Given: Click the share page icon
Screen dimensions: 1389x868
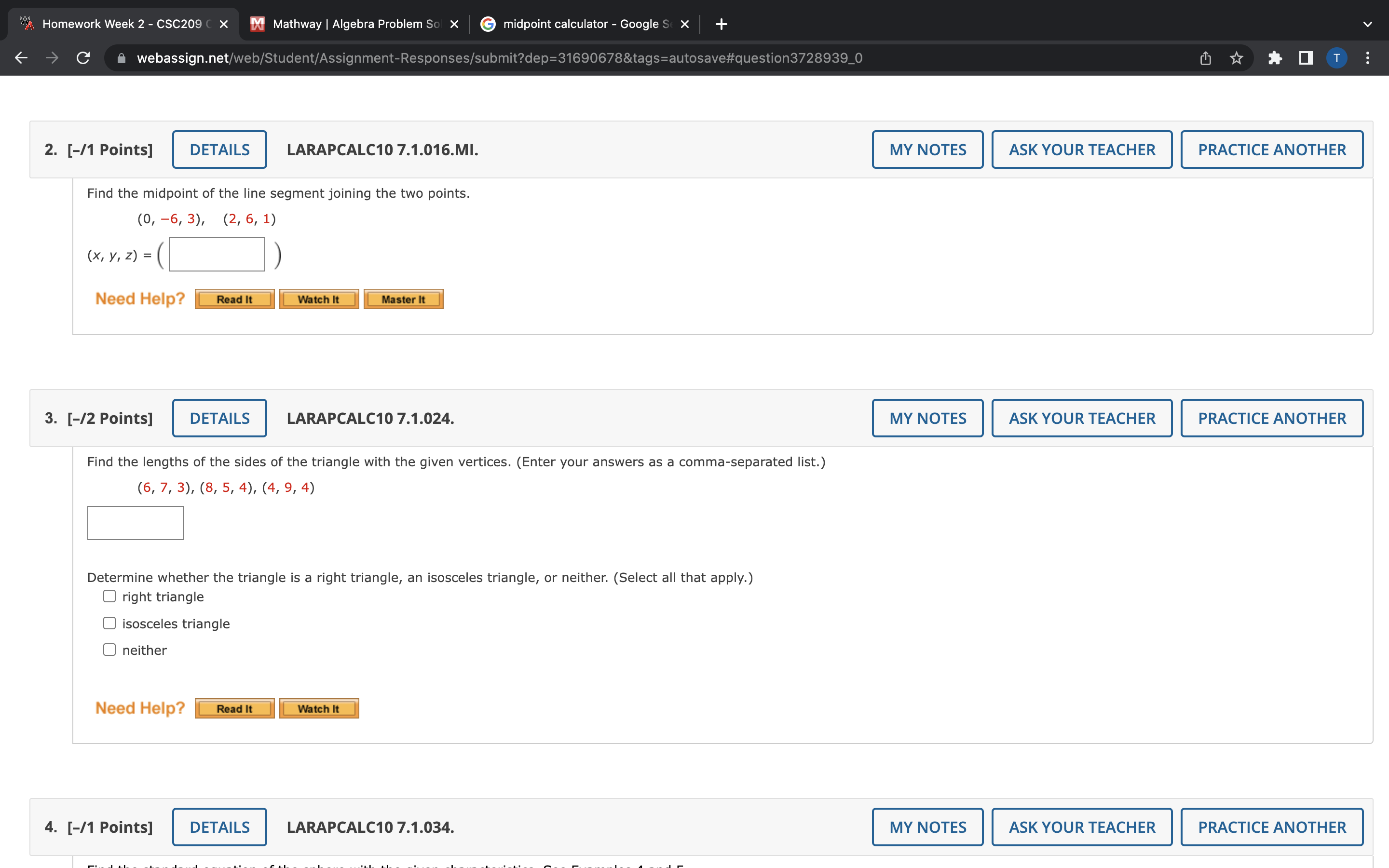Looking at the screenshot, I should point(1205,58).
